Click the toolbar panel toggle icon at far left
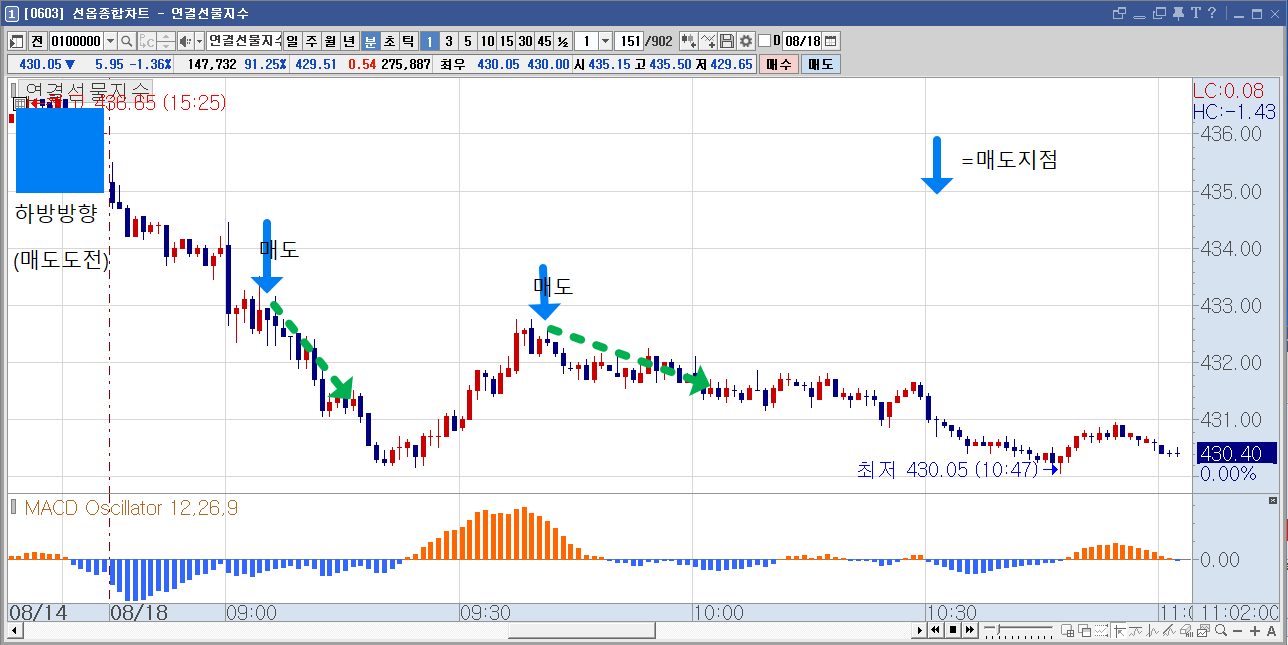Image resolution: width=1288 pixels, height=645 pixels. point(17,41)
